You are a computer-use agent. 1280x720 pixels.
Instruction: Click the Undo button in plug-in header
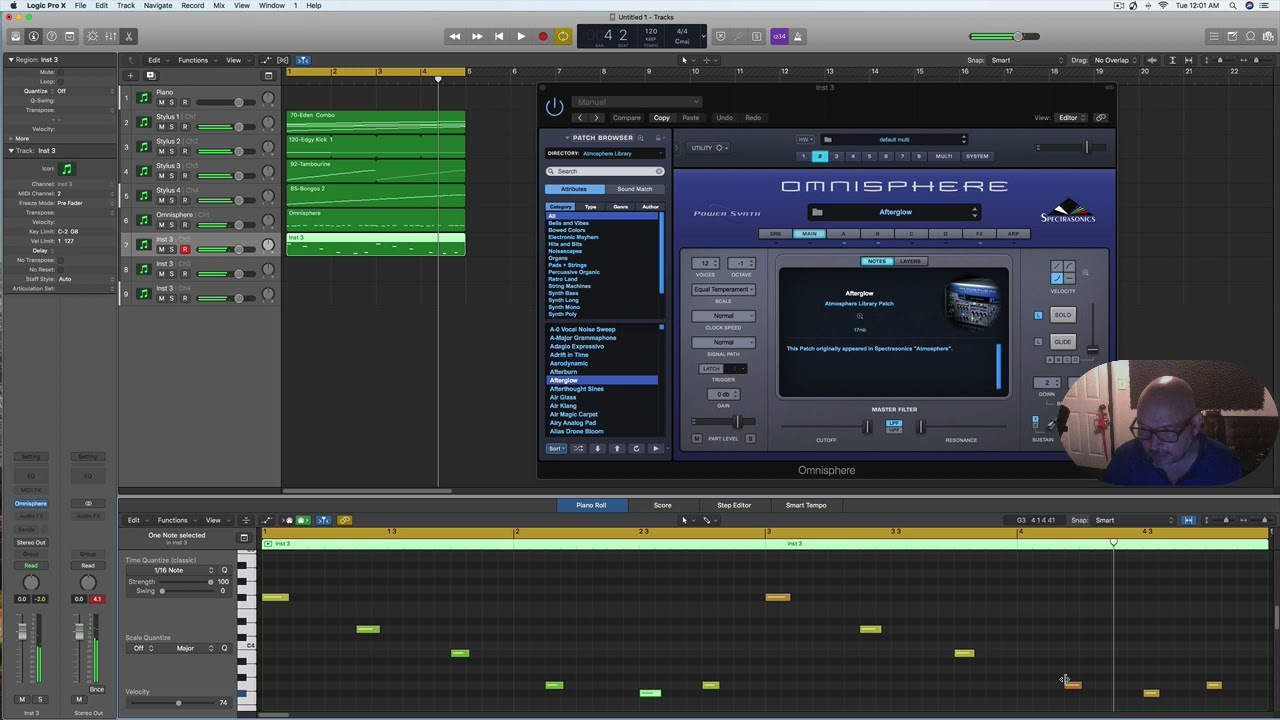pos(724,118)
